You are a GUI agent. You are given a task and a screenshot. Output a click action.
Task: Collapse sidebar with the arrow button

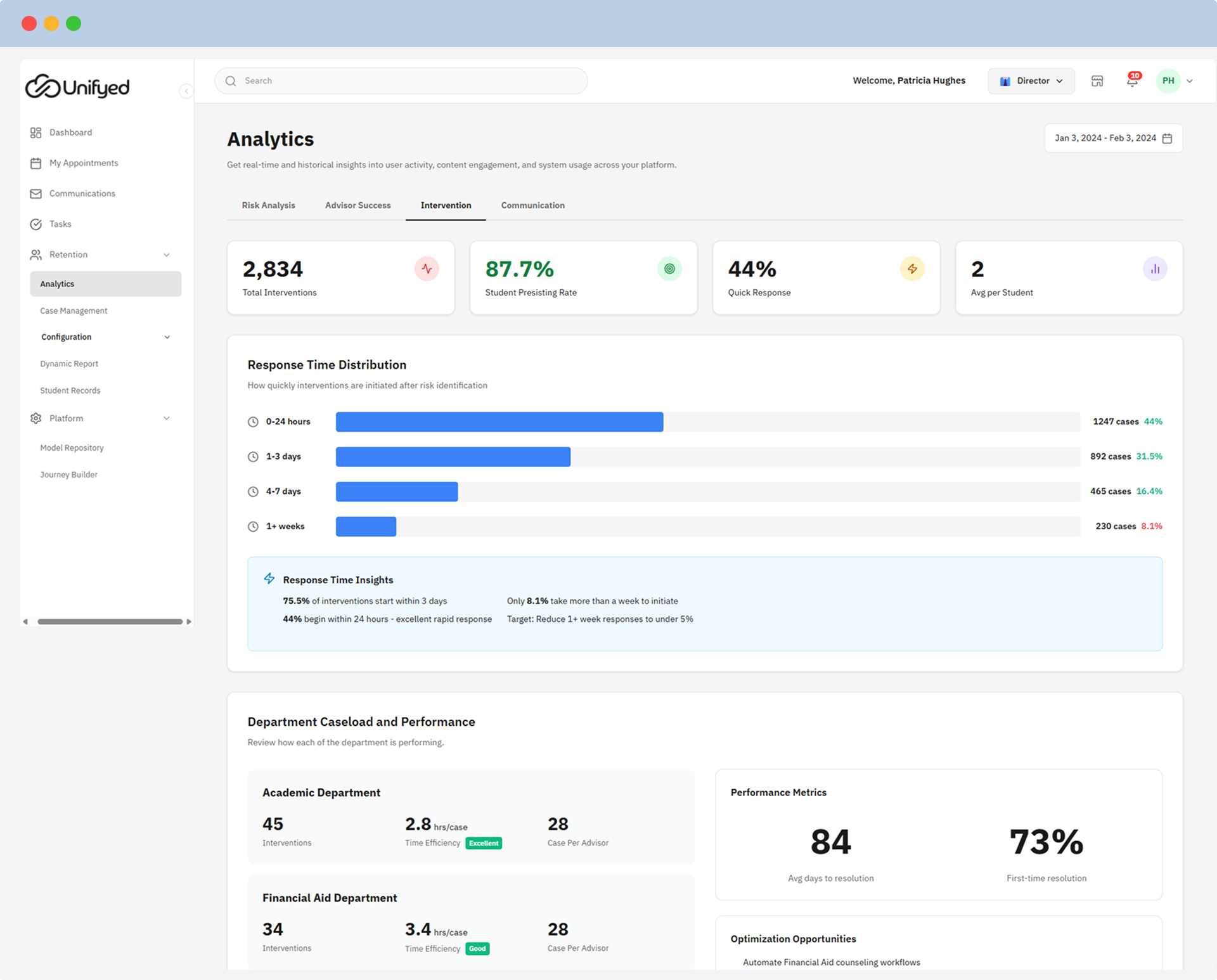click(186, 91)
